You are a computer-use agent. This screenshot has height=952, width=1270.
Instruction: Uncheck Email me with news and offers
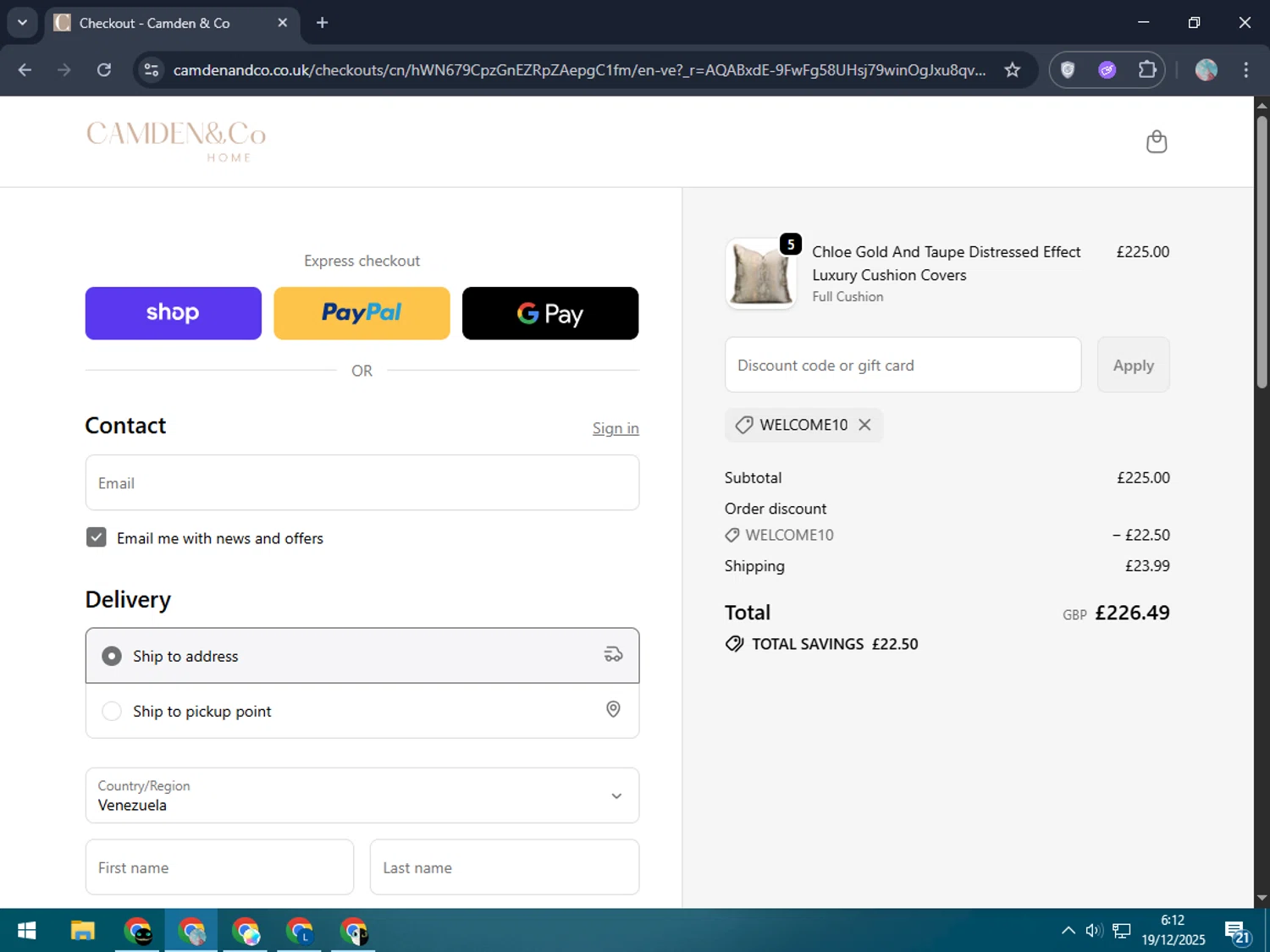pyautogui.click(x=97, y=537)
